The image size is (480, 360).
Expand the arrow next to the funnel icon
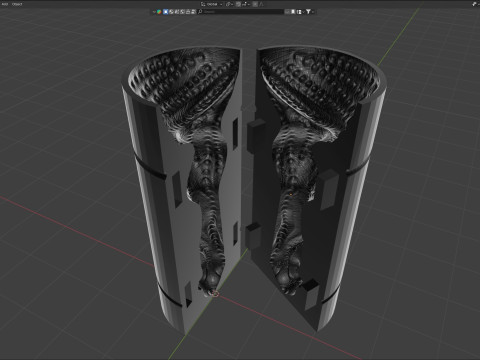313,12
